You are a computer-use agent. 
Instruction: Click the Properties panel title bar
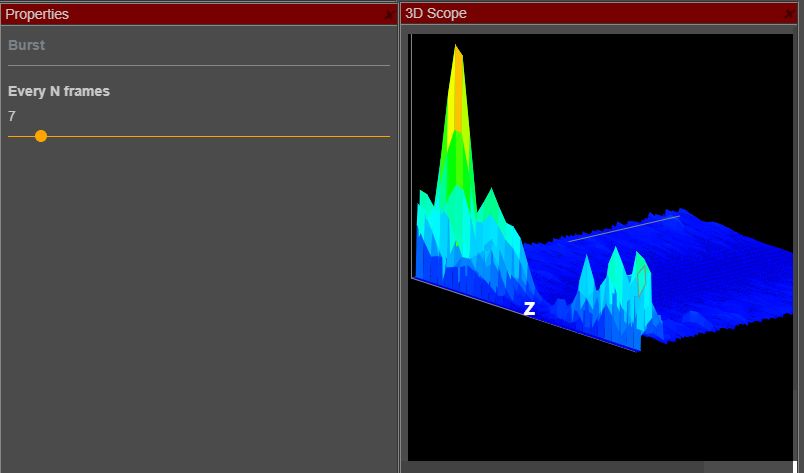click(x=199, y=14)
